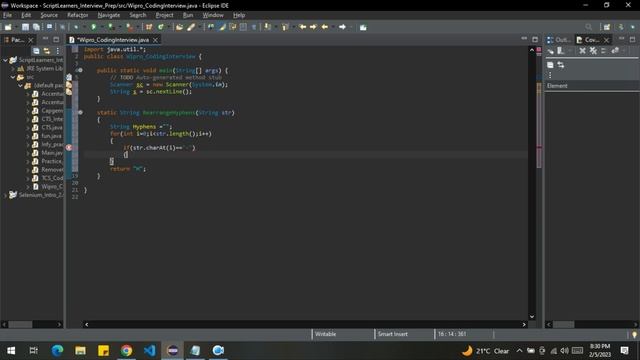Collapse the src folder node
The height and width of the screenshot is (360, 640).
coord(13,77)
